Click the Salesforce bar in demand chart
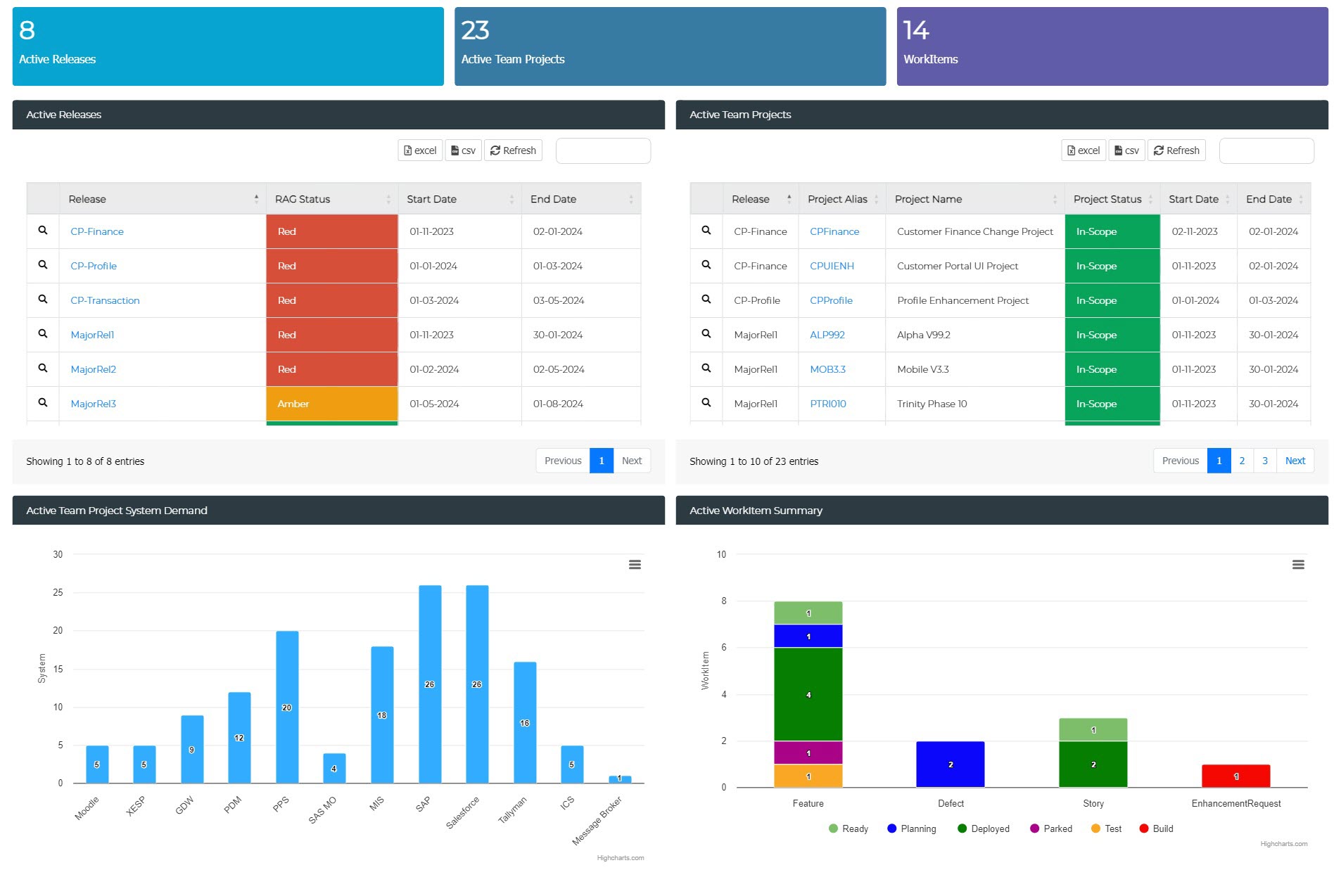The image size is (1341, 896). (477, 684)
